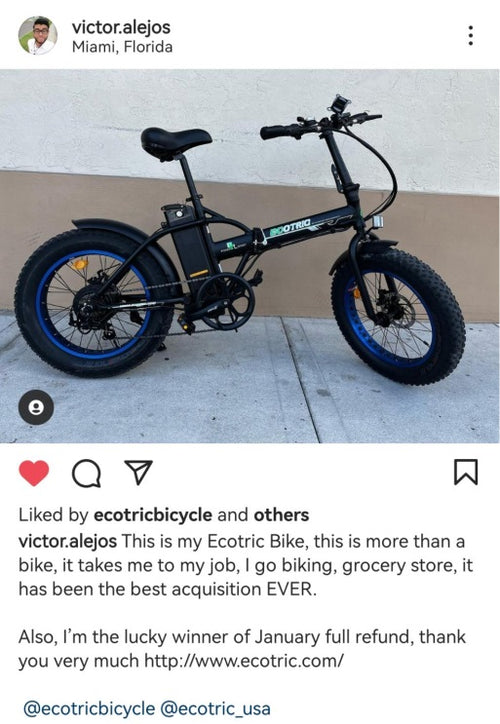Image resolution: width=500 pixels, height=724 pixels.
Task: Tap the caption text about Ecotric Bike
Action: (246, 565)
